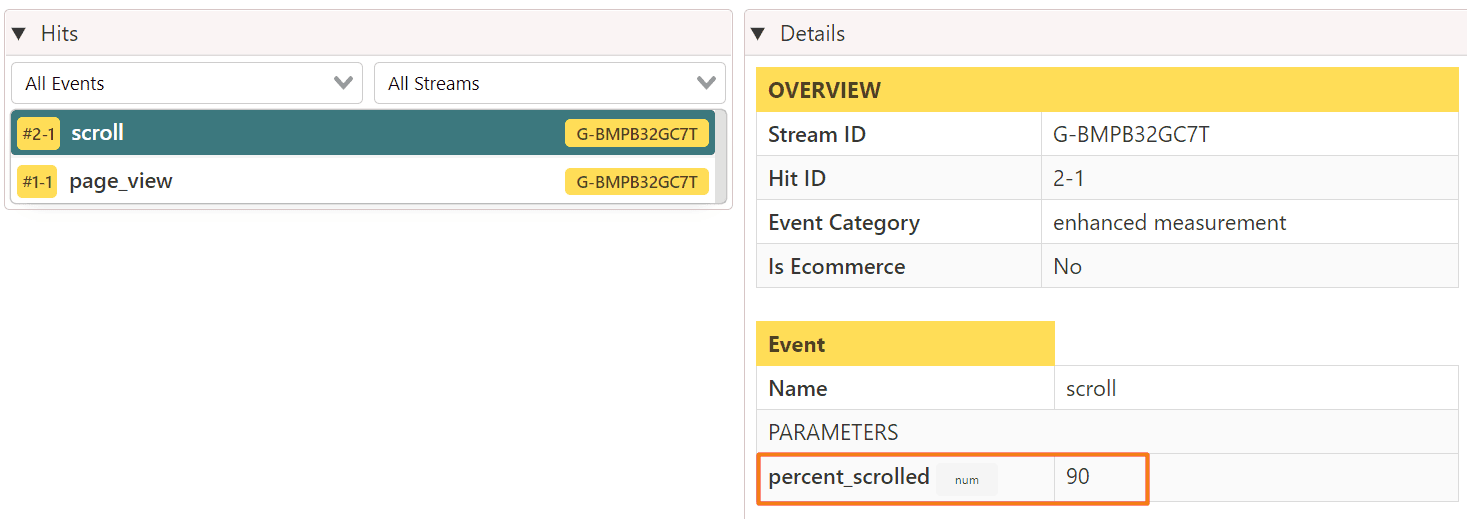This screenshot has width=1467, height=519.
Task: Click the percent_scrolled parameter name
Action: (x=849, y=477)
